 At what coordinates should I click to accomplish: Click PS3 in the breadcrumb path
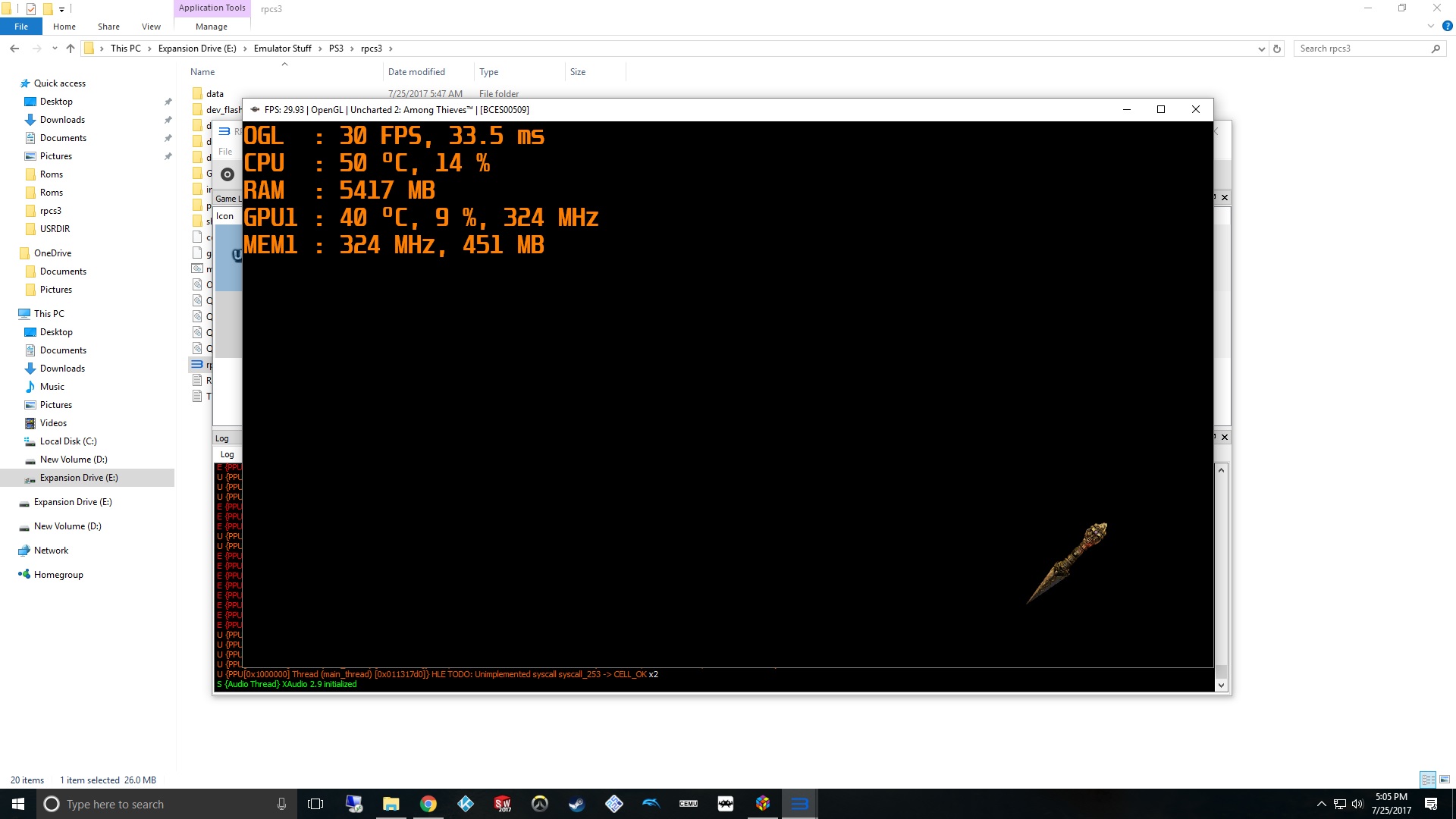point(336,49)
